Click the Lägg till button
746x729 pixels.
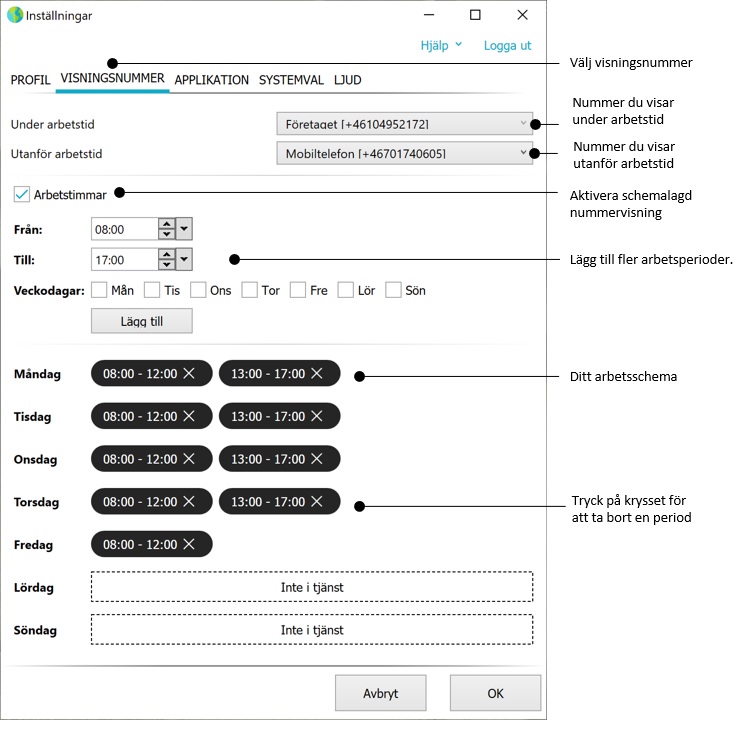[x=142, y=321]
